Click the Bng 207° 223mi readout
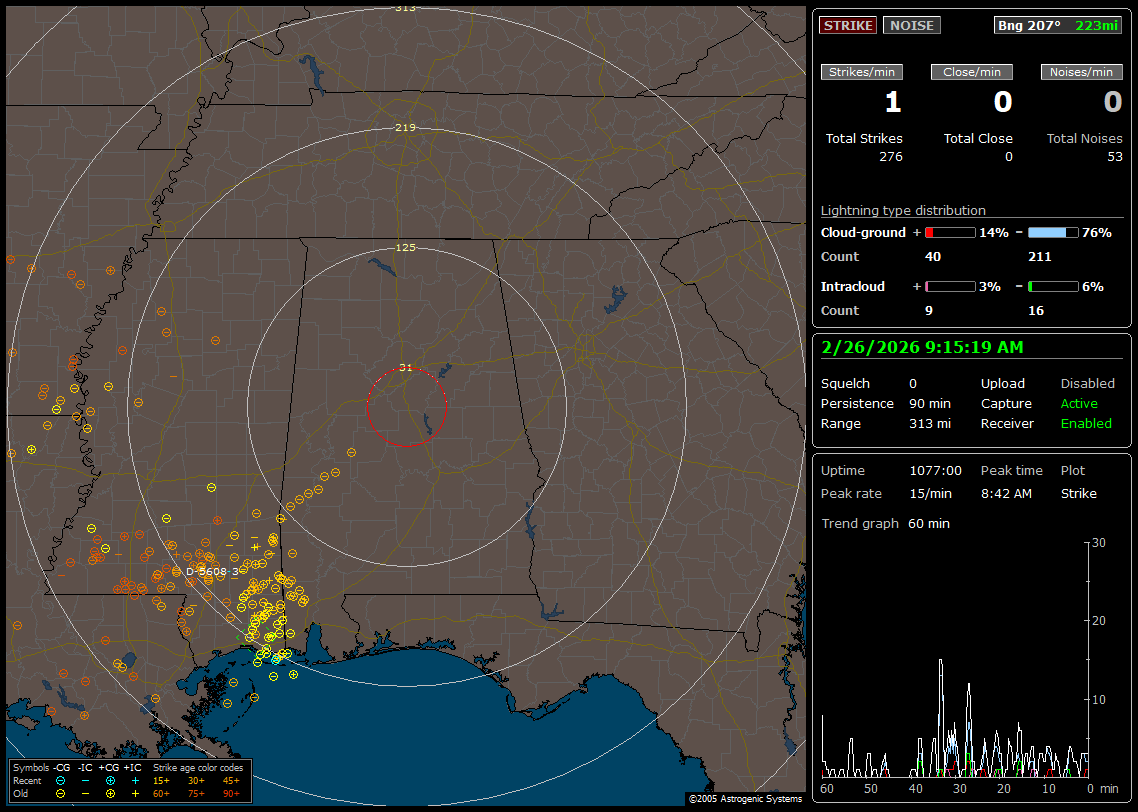Screen dimensions: 1138x812 click(1057, 25)
